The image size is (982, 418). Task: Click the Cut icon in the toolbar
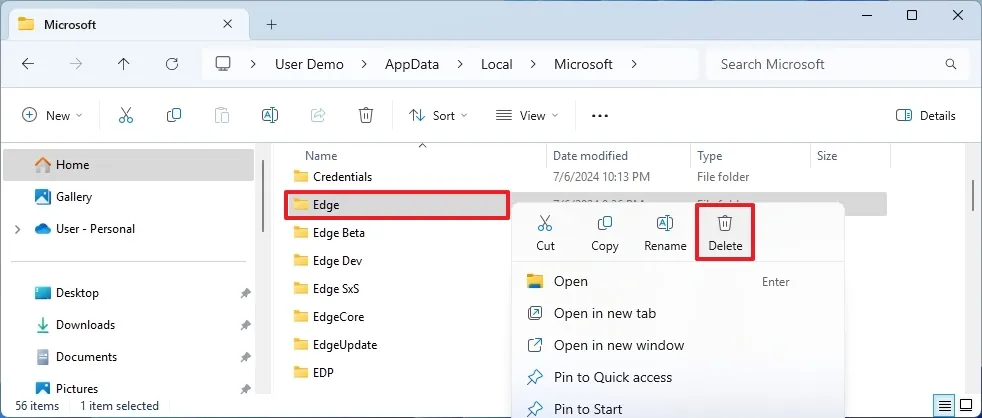click(x=126, y=116)
